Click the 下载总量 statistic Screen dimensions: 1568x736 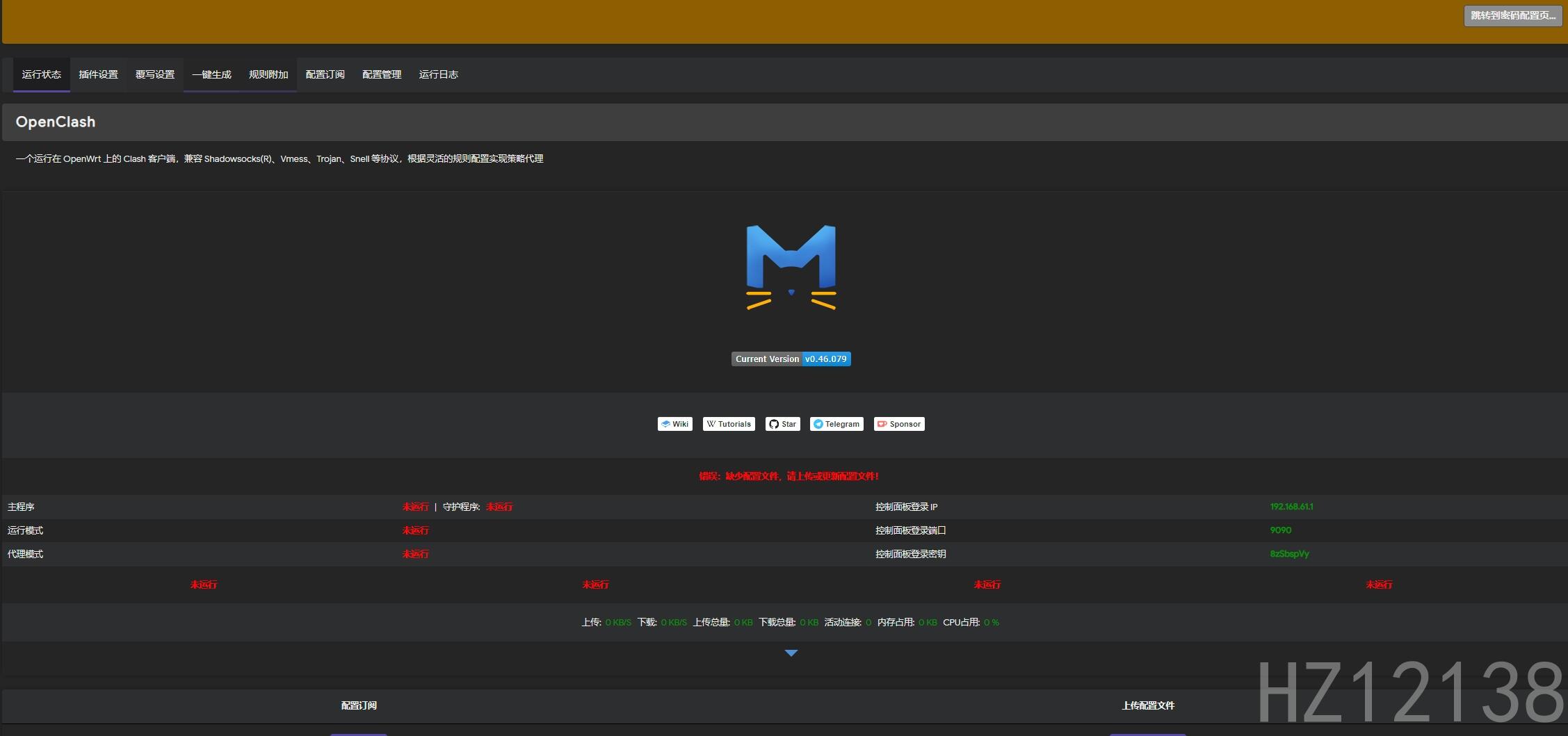point(789,622)
